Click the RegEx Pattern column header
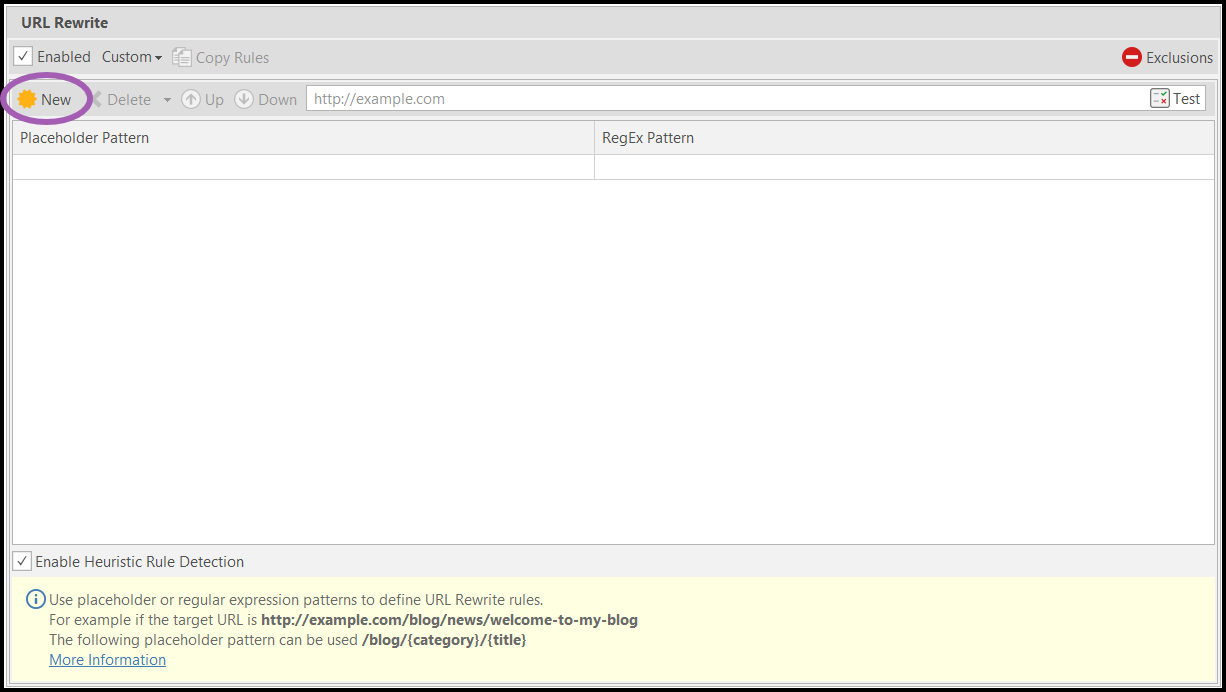 click(x=648, y=138)
